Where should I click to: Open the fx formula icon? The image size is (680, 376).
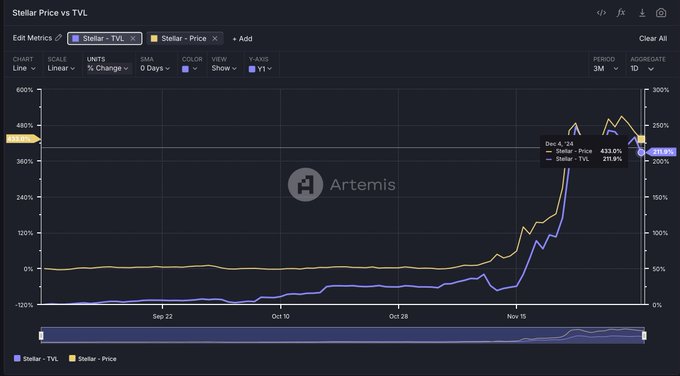tap(621, 13)
